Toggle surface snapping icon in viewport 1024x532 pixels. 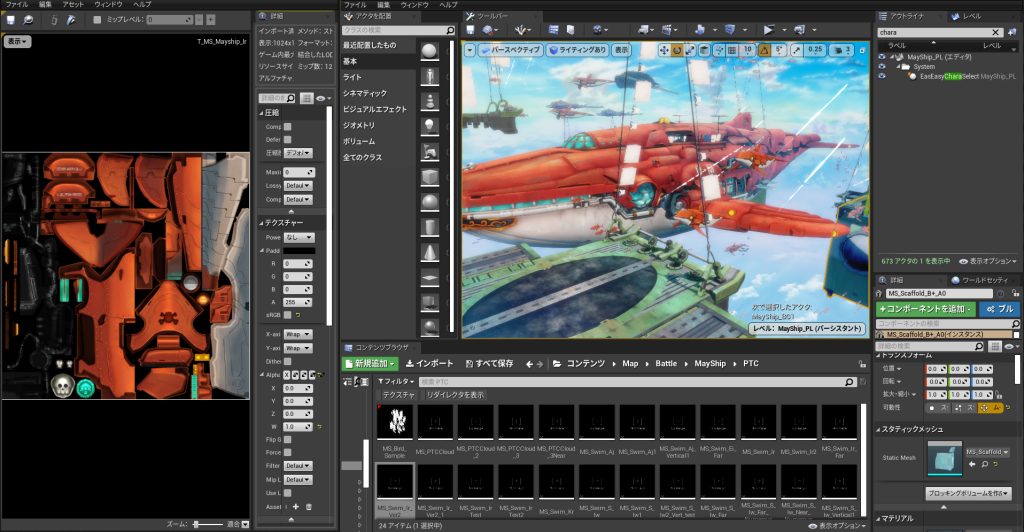pos(719,50)
